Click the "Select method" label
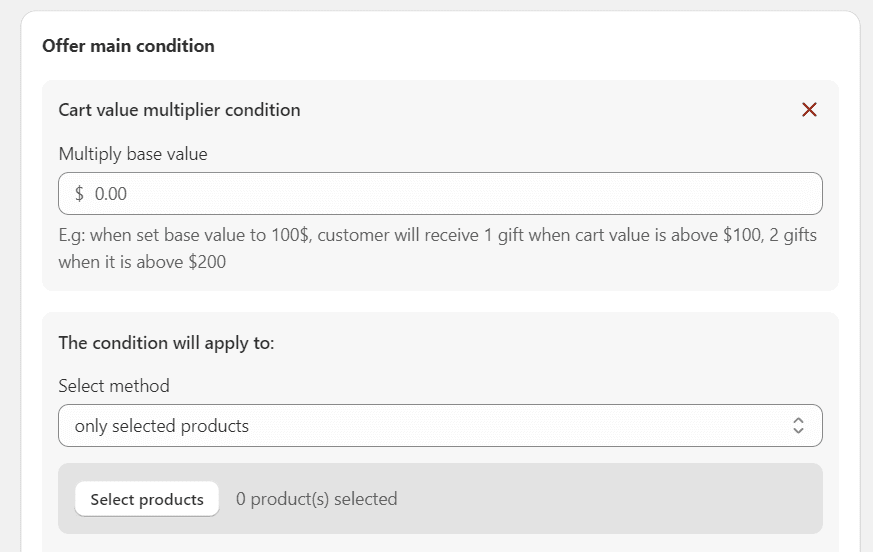Viewport: 873px width, 552px height. click(x=114, y=386)
